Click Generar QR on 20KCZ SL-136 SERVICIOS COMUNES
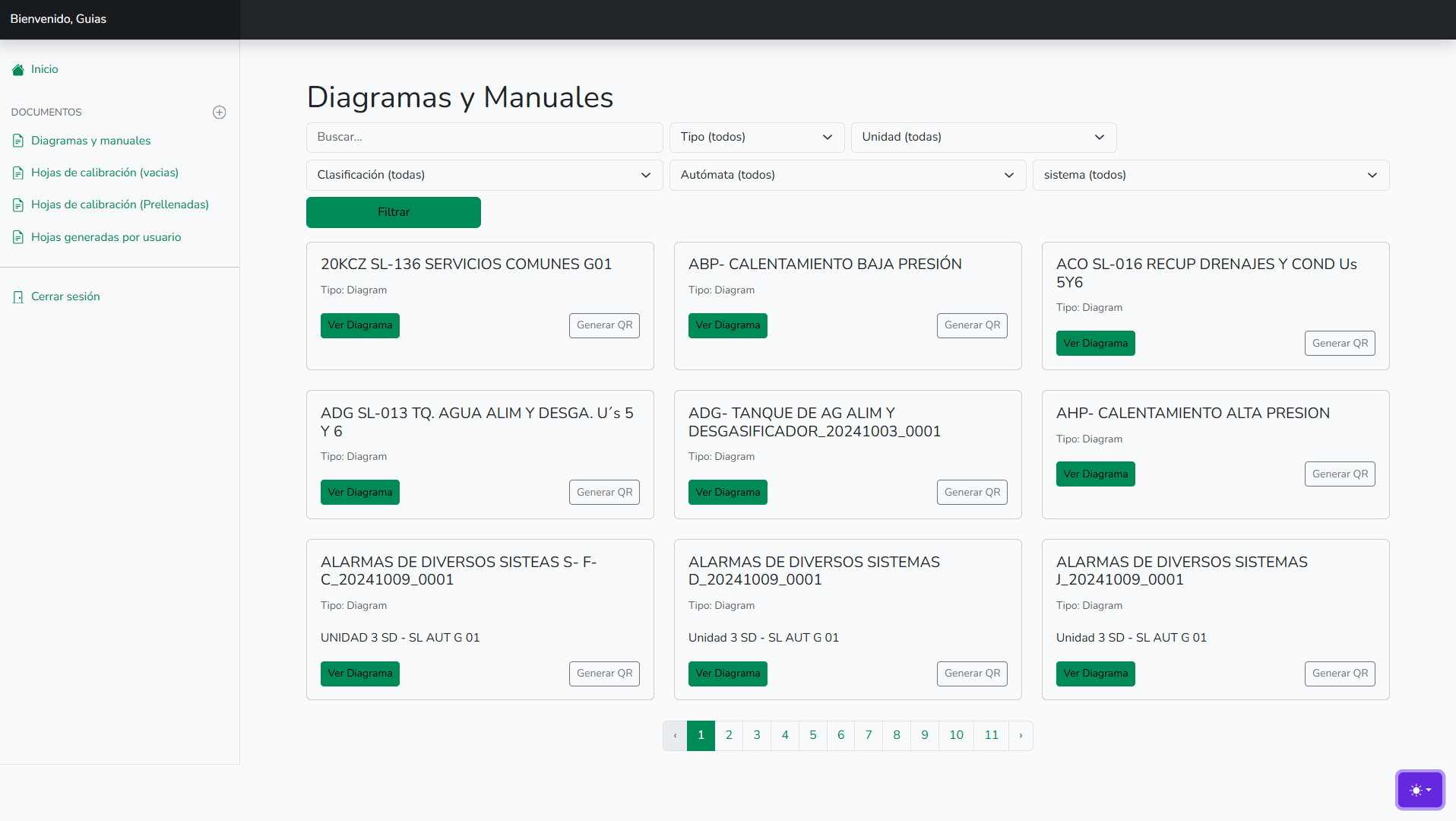This screenshot has width=1456, height=821. [x=603, y=325]
